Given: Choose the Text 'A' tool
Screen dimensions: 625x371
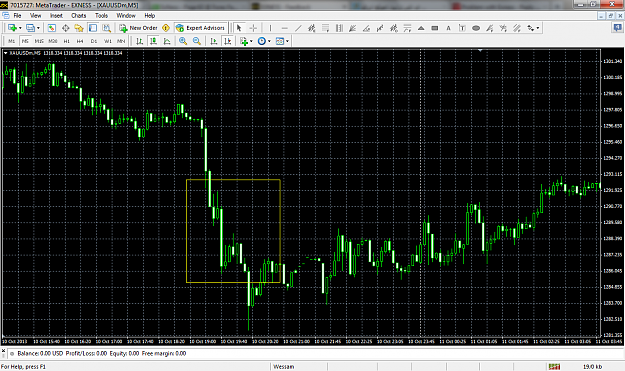Looking at the screenshot, I should 448,28.
